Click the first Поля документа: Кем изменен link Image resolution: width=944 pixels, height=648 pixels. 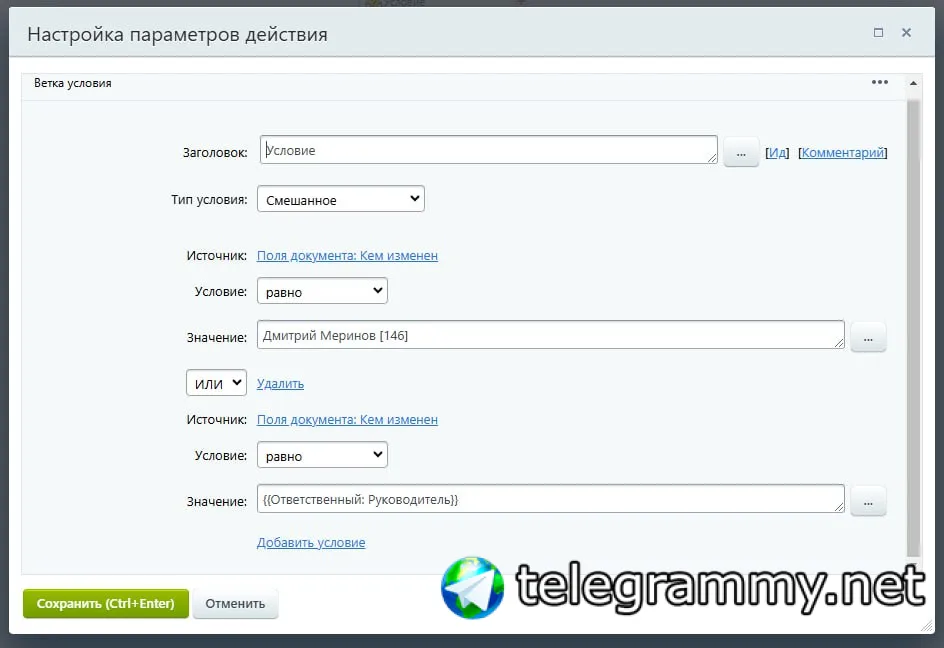pyautogui.click(x=347, y=255)
